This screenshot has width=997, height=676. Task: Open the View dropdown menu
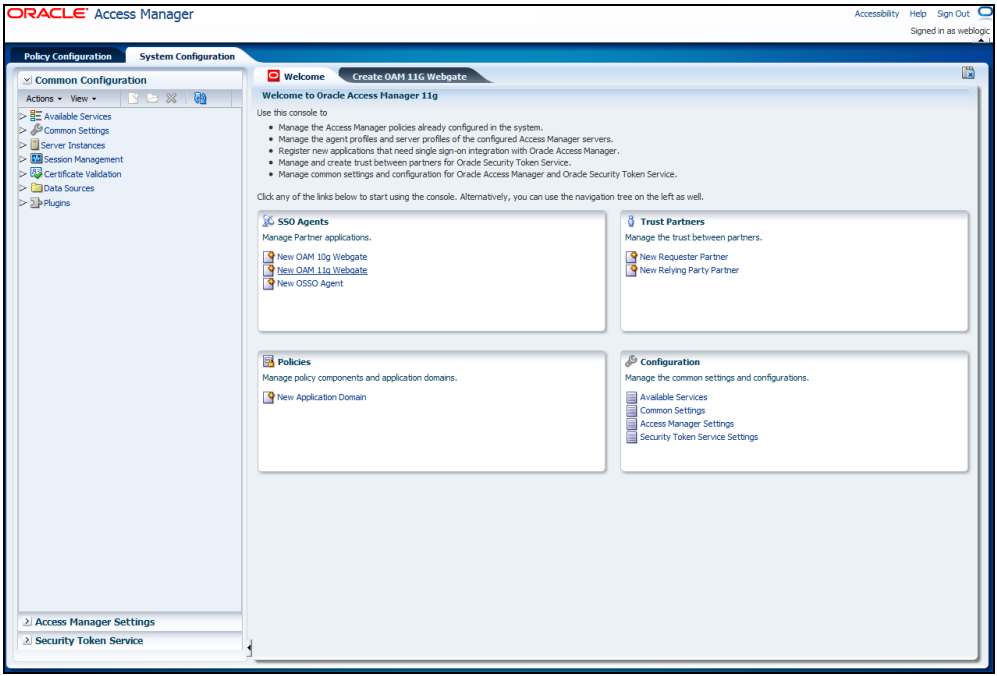pyautogui.click(x=83, y=99)
